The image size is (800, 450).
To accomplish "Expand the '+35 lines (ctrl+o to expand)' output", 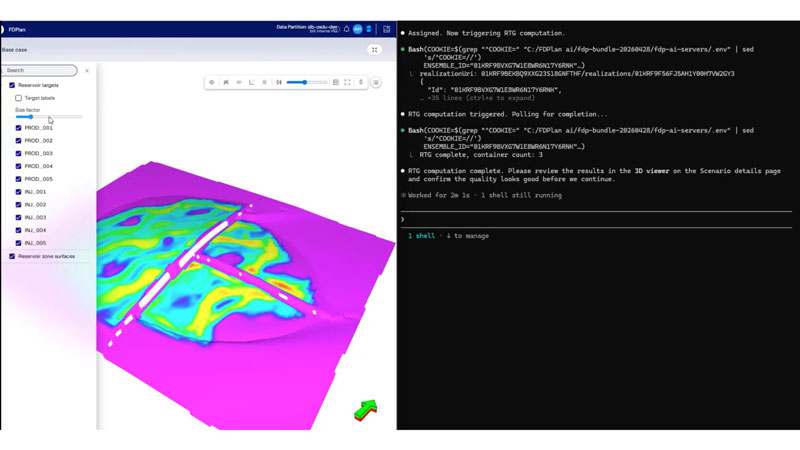I will (477, 98).
